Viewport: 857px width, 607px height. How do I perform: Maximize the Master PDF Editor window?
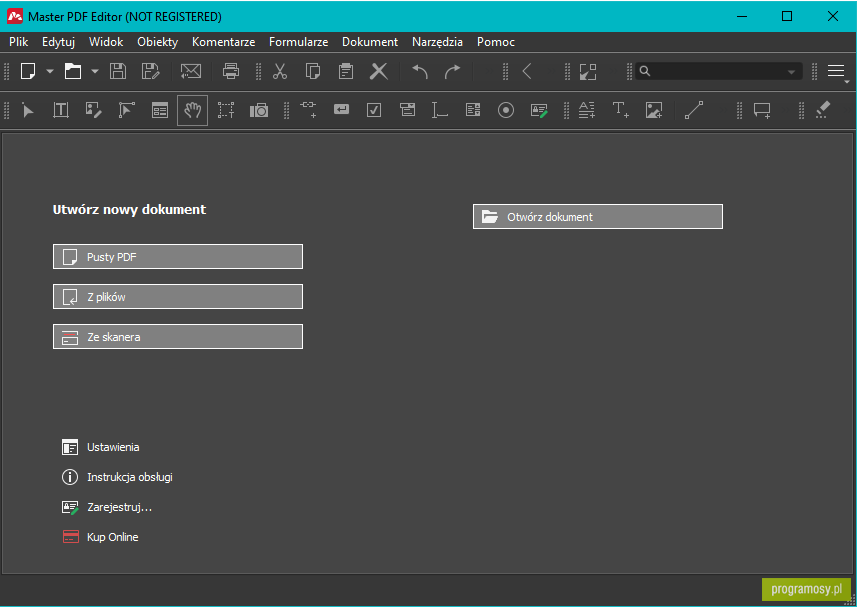[787, 16]
